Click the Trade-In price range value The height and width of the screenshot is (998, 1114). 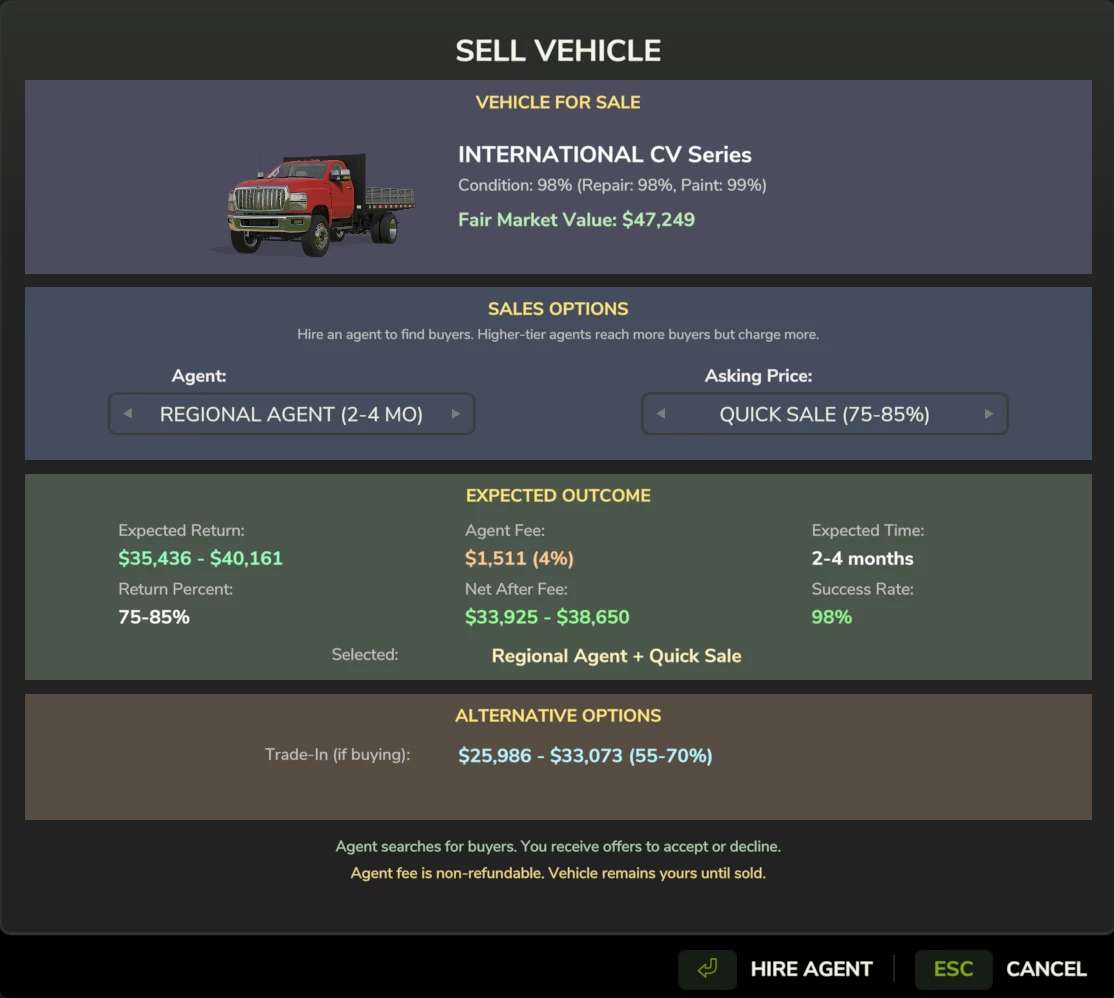[x=585, y=756]
